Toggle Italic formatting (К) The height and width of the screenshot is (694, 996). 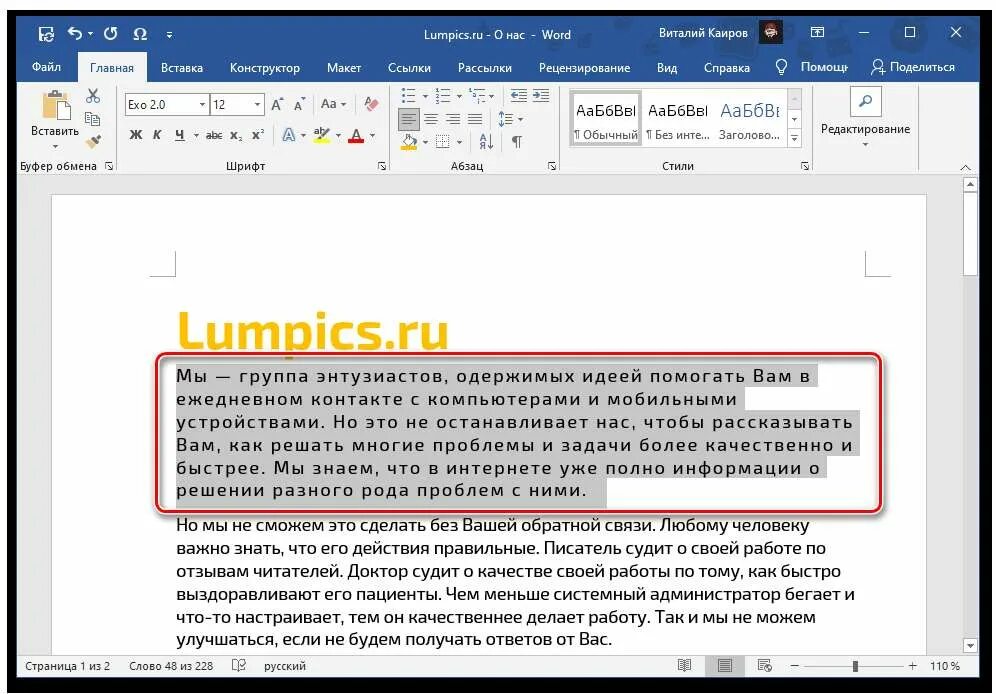[157, 135]
